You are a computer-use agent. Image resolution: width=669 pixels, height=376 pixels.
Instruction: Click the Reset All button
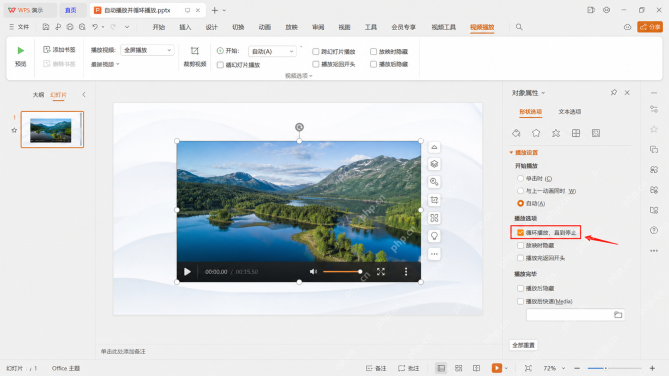(524, 345)
